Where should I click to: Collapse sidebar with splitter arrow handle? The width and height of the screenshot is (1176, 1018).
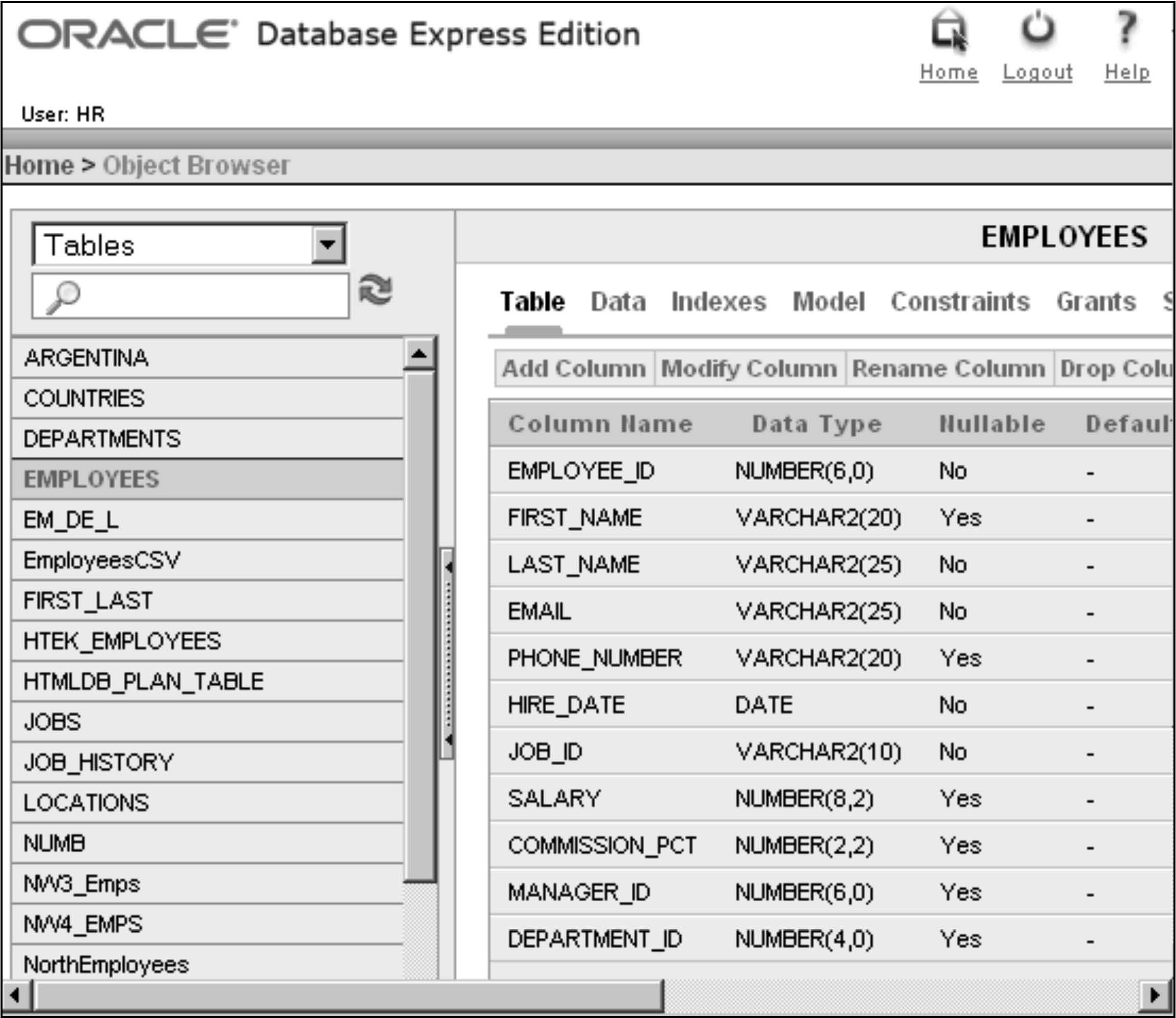pos(448,567)
